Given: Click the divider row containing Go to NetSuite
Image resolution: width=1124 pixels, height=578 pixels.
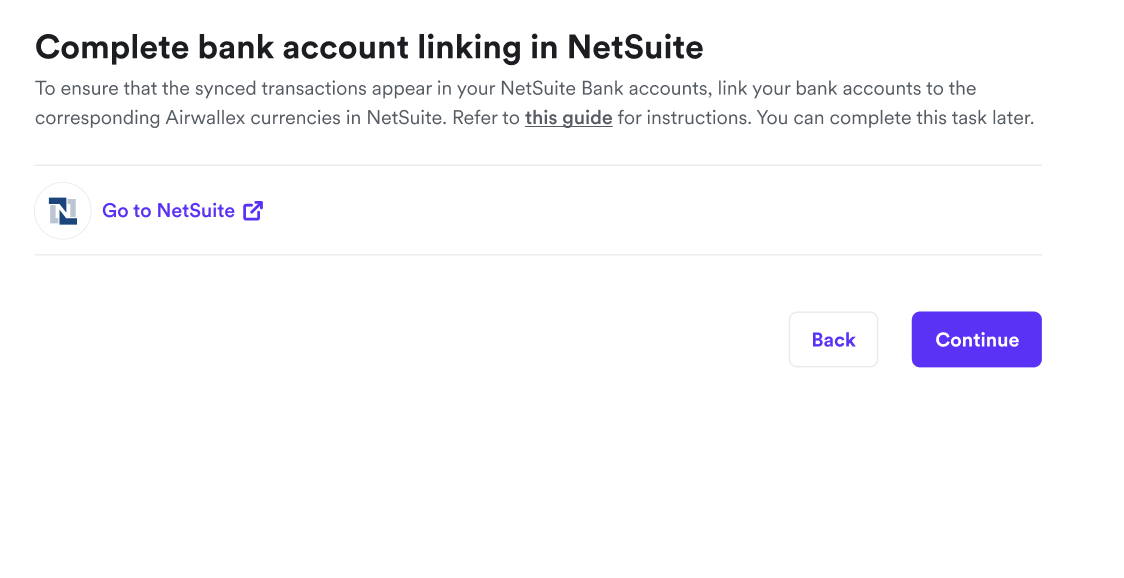Looking at the screenshot, I should 538,210.
